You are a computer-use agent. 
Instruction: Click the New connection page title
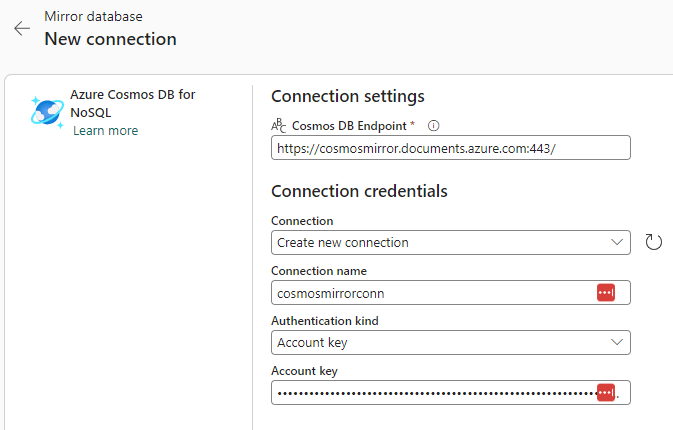(x=110, y=39)
